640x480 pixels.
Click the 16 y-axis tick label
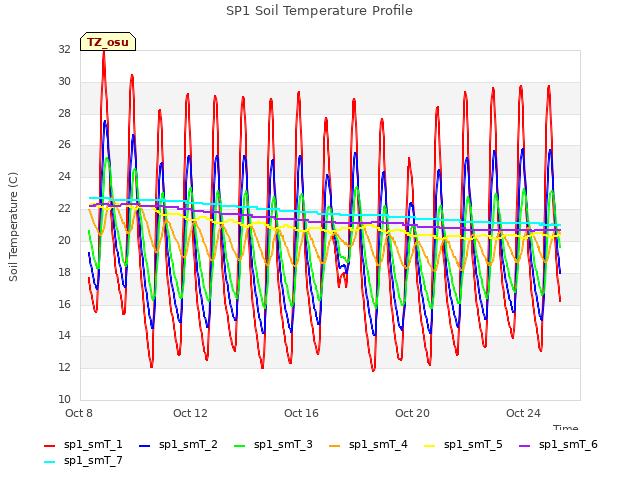pos(64,304)
